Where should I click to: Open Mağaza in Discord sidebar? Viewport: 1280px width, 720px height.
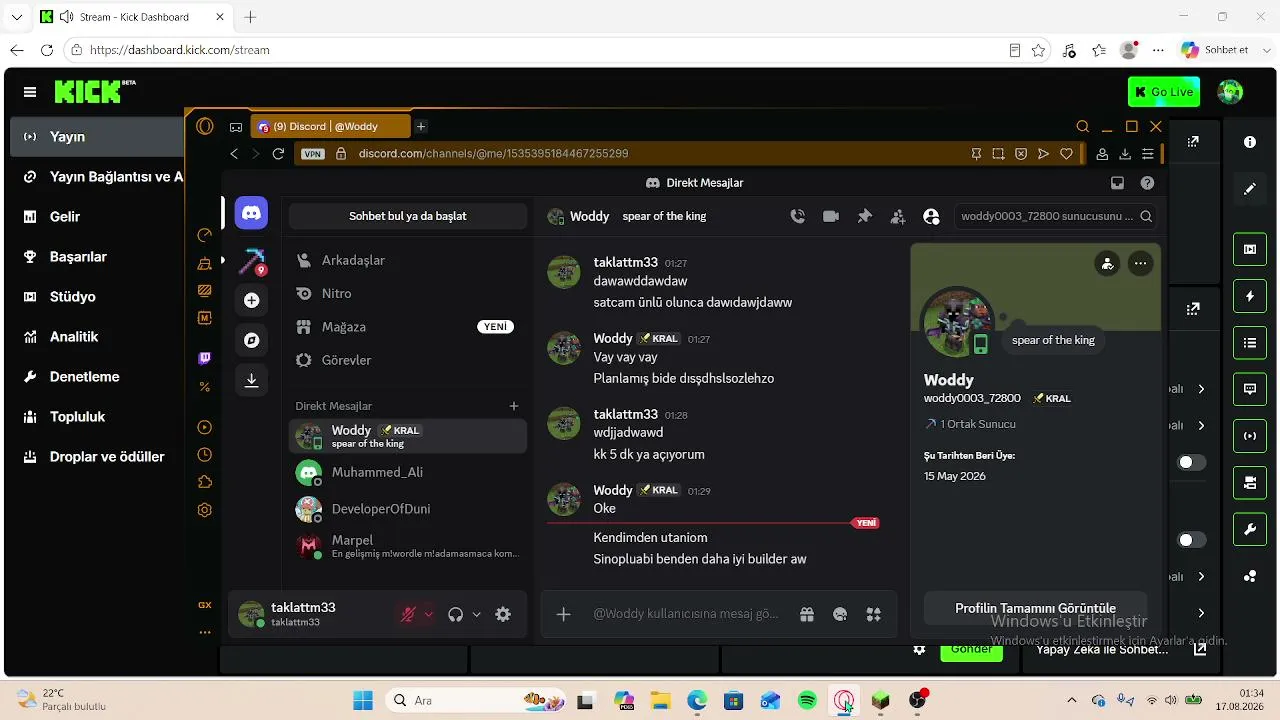click(x=408, y=327)
